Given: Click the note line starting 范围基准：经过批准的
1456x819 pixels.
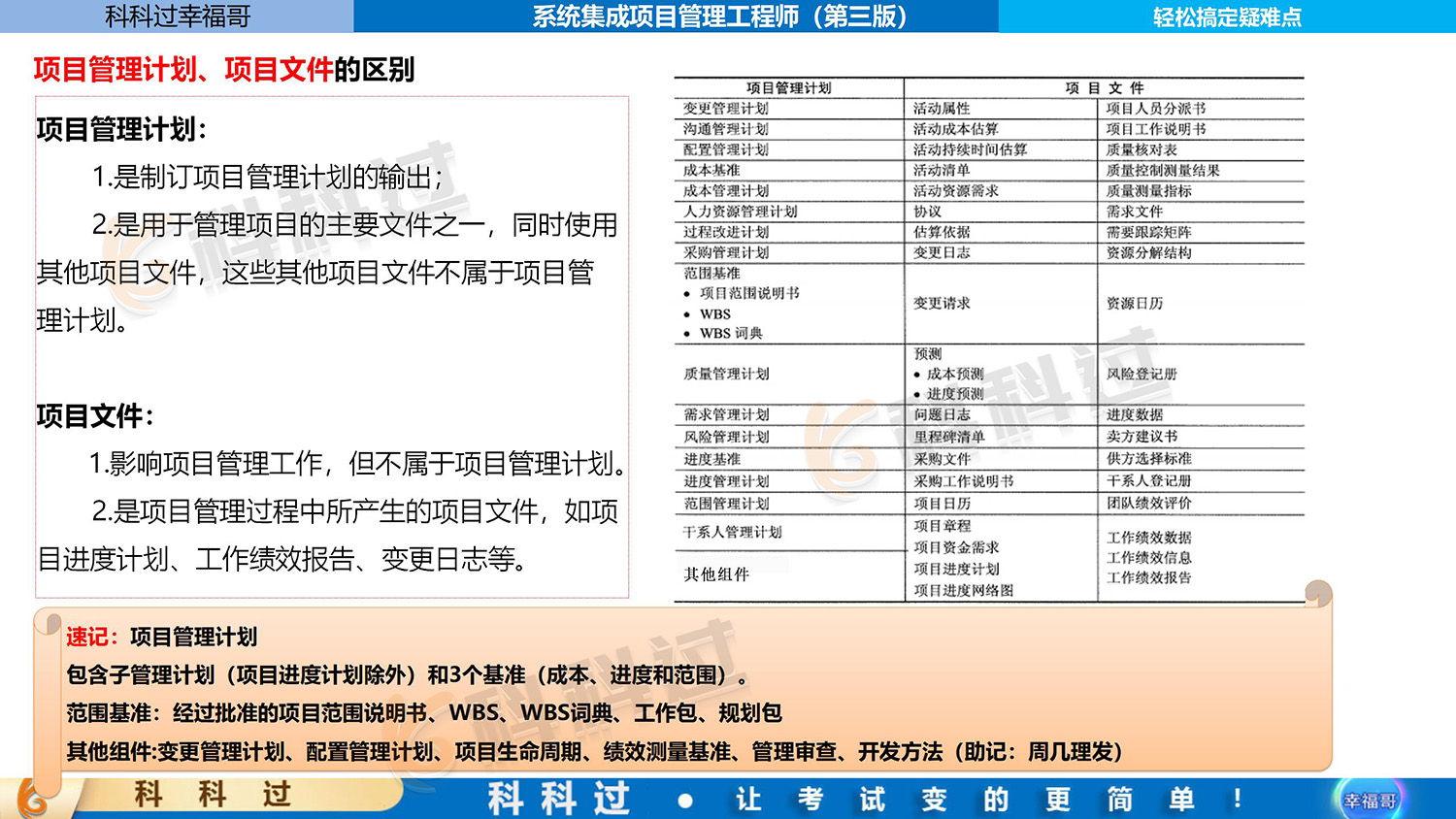Looking at the screenshot, I should (424, 712).
